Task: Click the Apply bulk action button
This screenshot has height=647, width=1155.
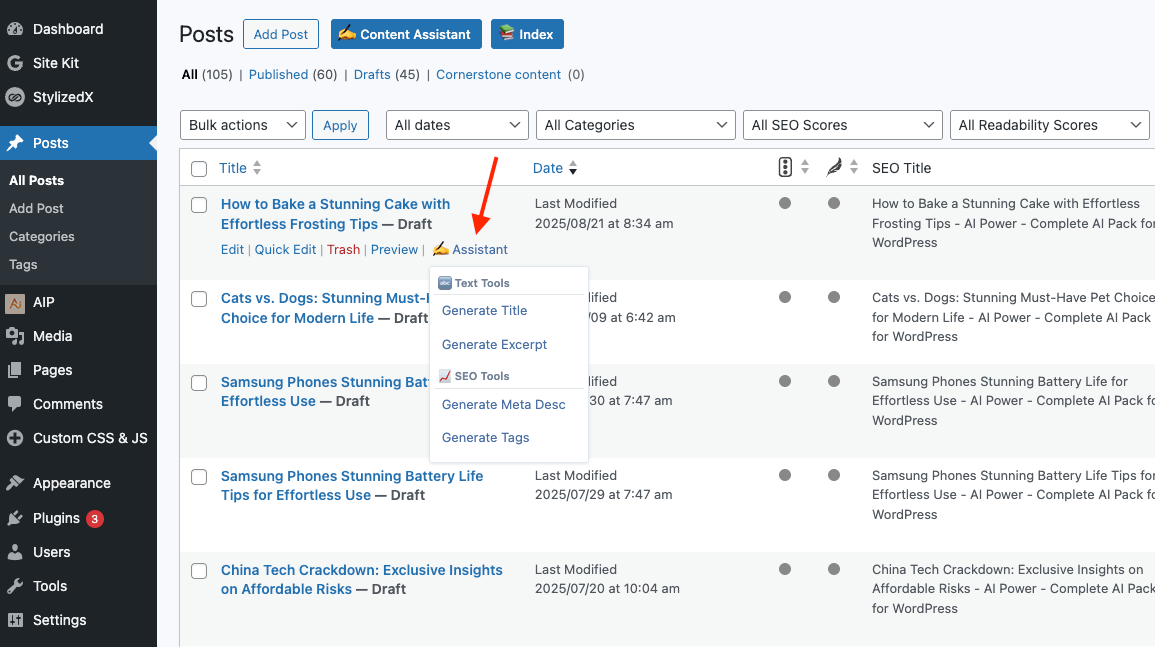Action: tap(340, 125)
